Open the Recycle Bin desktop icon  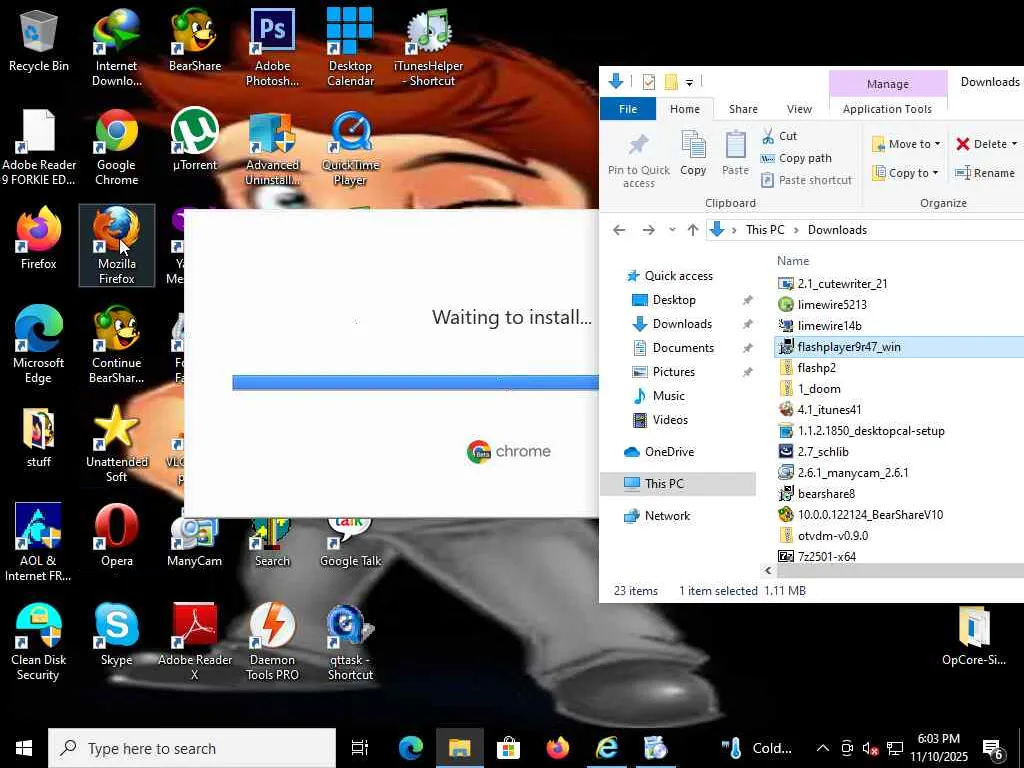(39, 41)
